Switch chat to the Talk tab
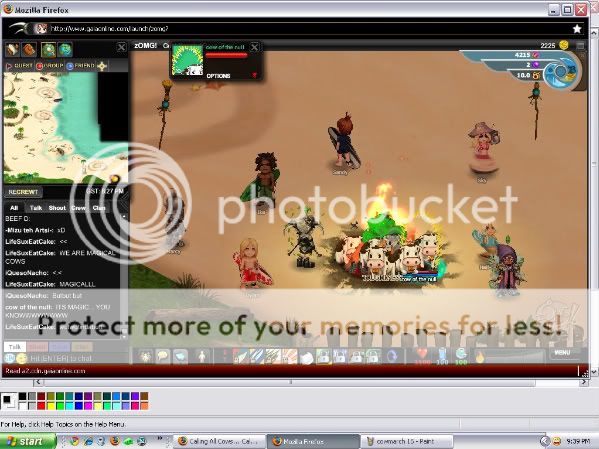Image resolution: width=599 pixels, height=449 pixels. point(36,208)
